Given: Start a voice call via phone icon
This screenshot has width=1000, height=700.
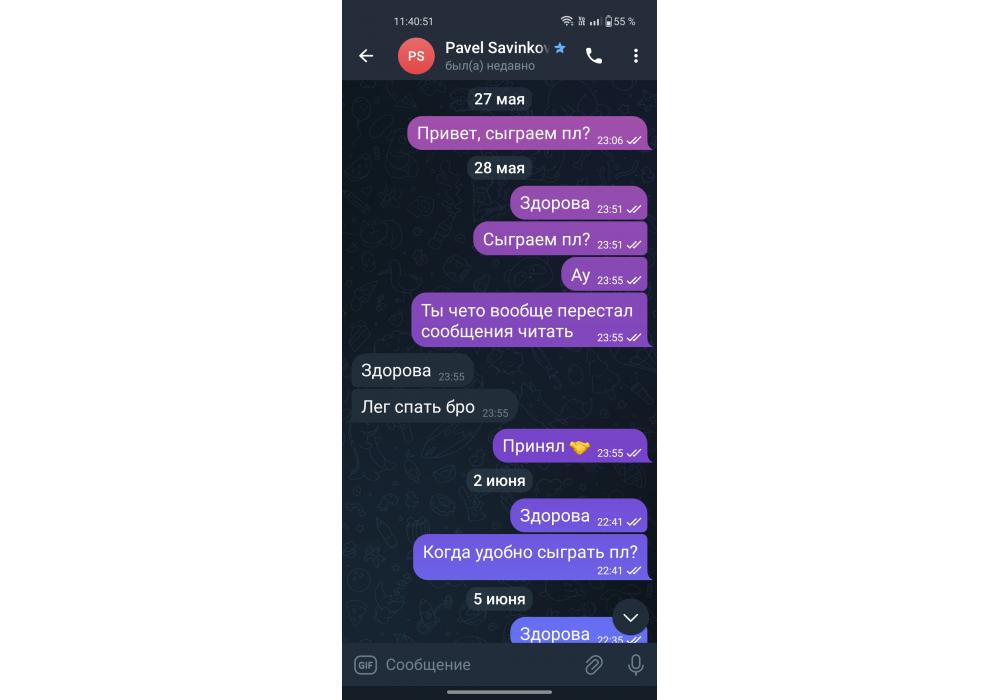Looking at the screenshot, I should coord(594,56).
